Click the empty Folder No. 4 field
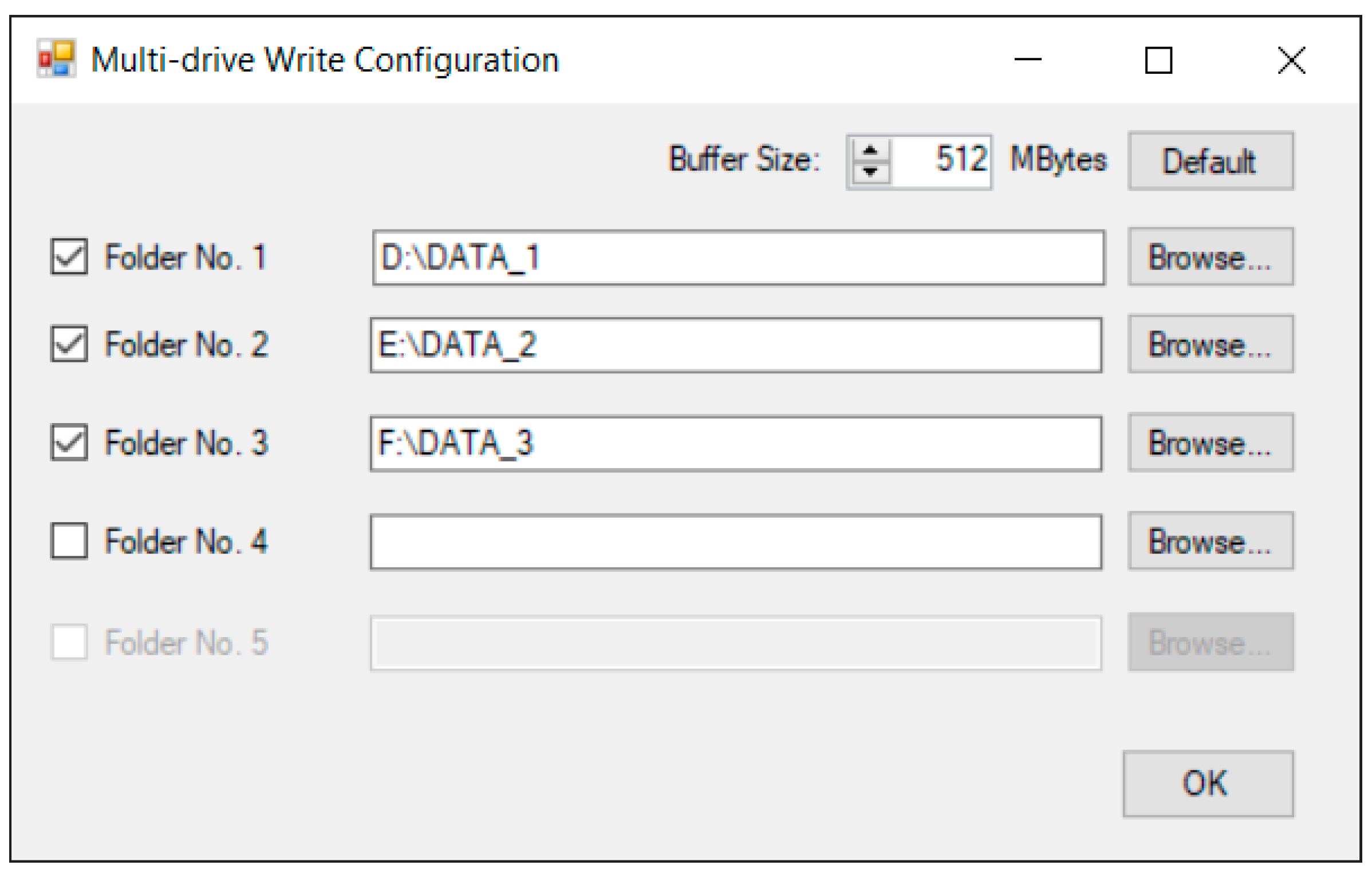 [736, 543]
